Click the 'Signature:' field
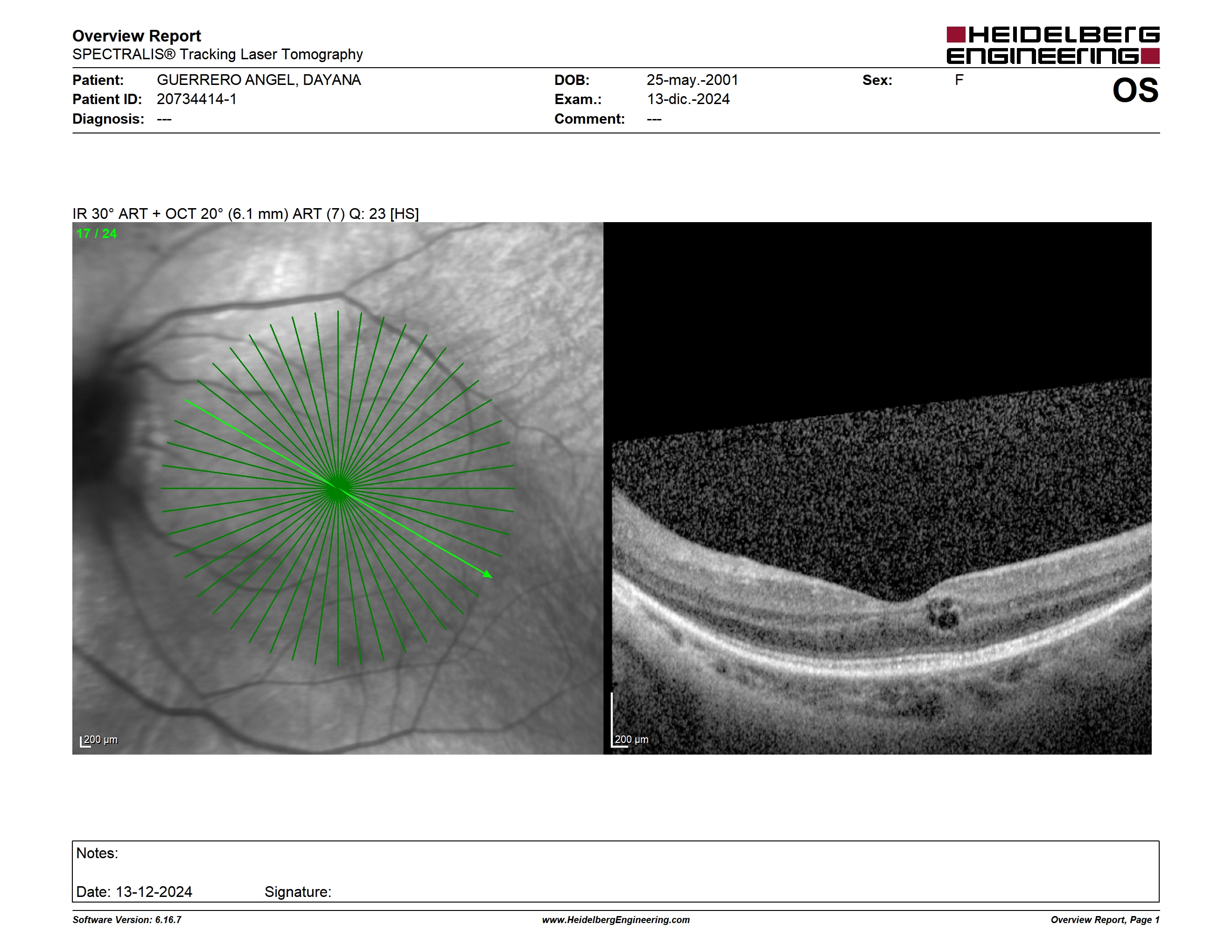Image resolution: width=1232 pixels, height=952 pixels. (298, 892)
